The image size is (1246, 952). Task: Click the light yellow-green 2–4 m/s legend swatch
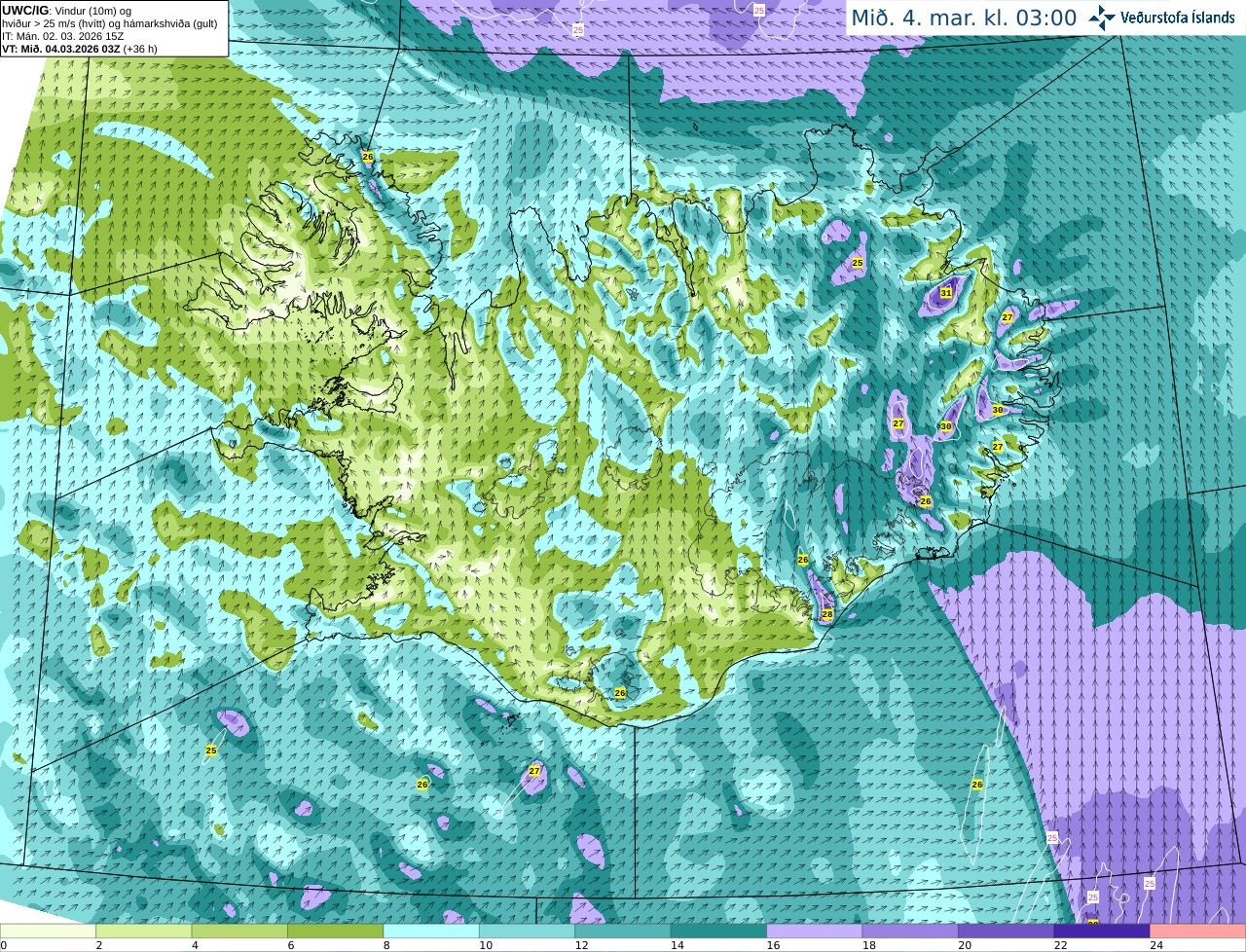pos(143,931)
